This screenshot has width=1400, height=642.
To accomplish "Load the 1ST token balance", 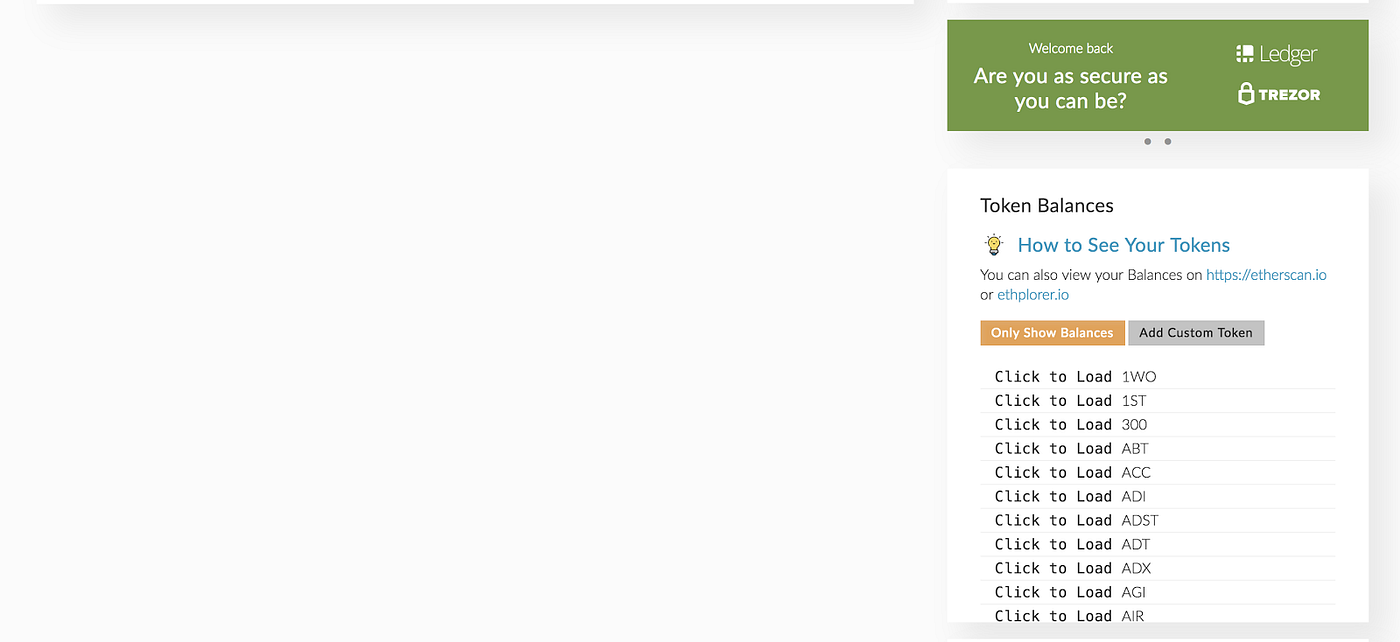I will click(x=1053, y=401).
